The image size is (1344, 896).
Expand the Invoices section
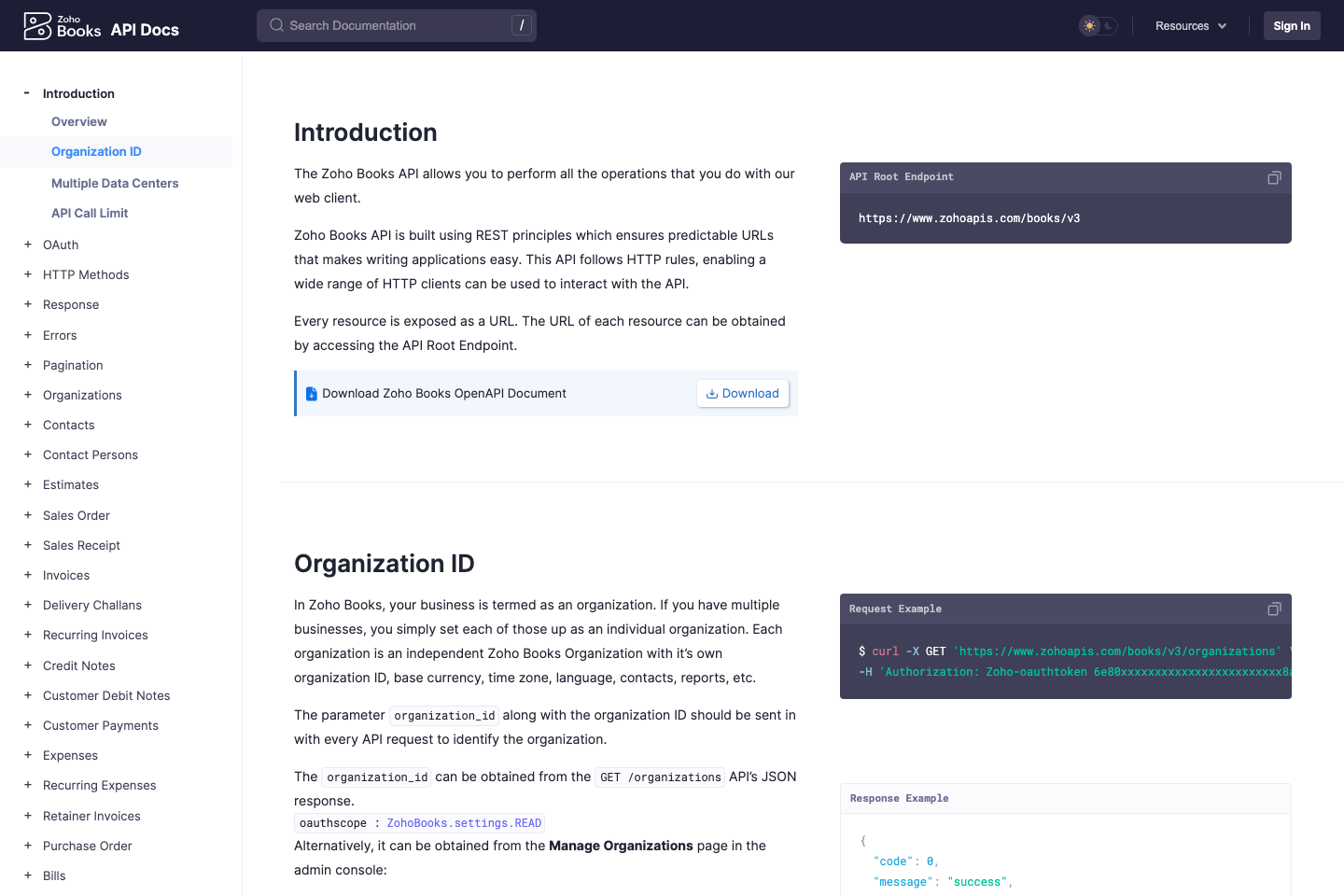coord(27,575)
